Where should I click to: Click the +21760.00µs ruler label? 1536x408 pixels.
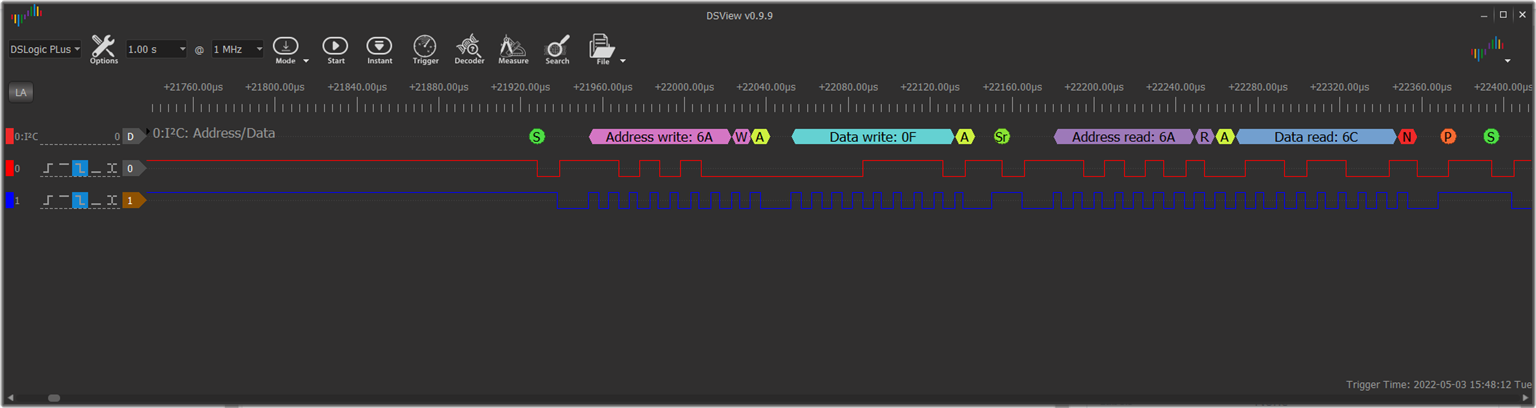(193, 87)
